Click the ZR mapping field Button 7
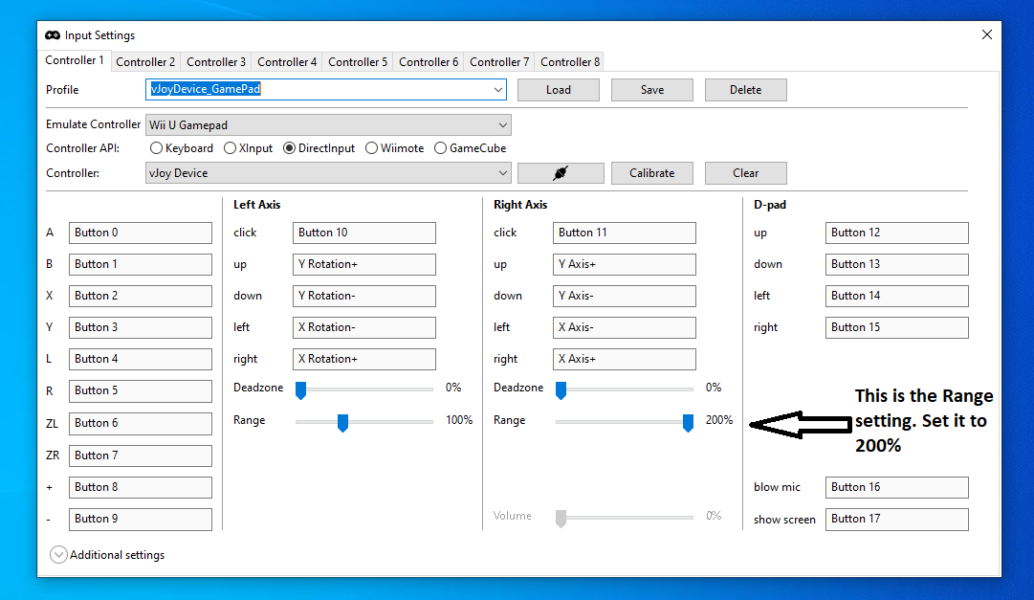1034x600 pixels. (140, 456)
